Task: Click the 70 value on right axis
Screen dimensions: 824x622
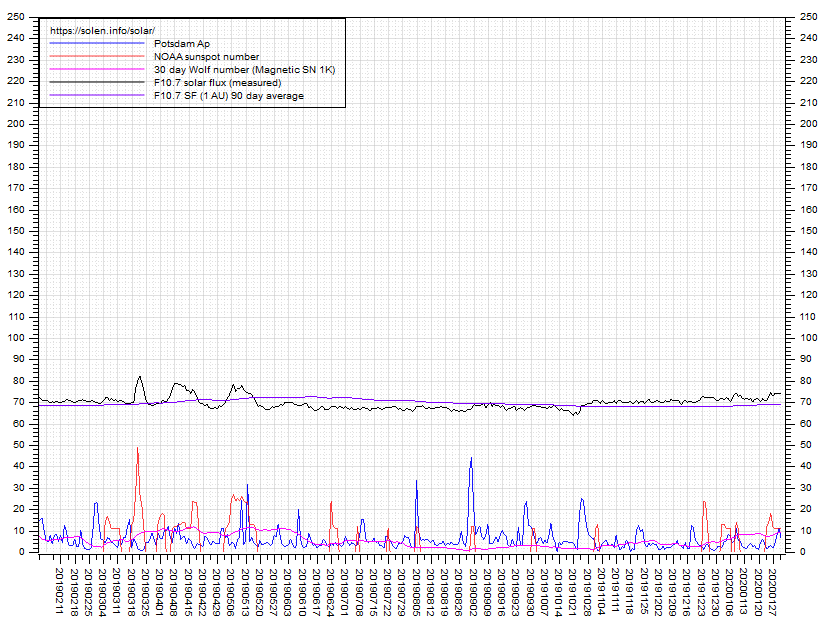Action: coord(806,402)
